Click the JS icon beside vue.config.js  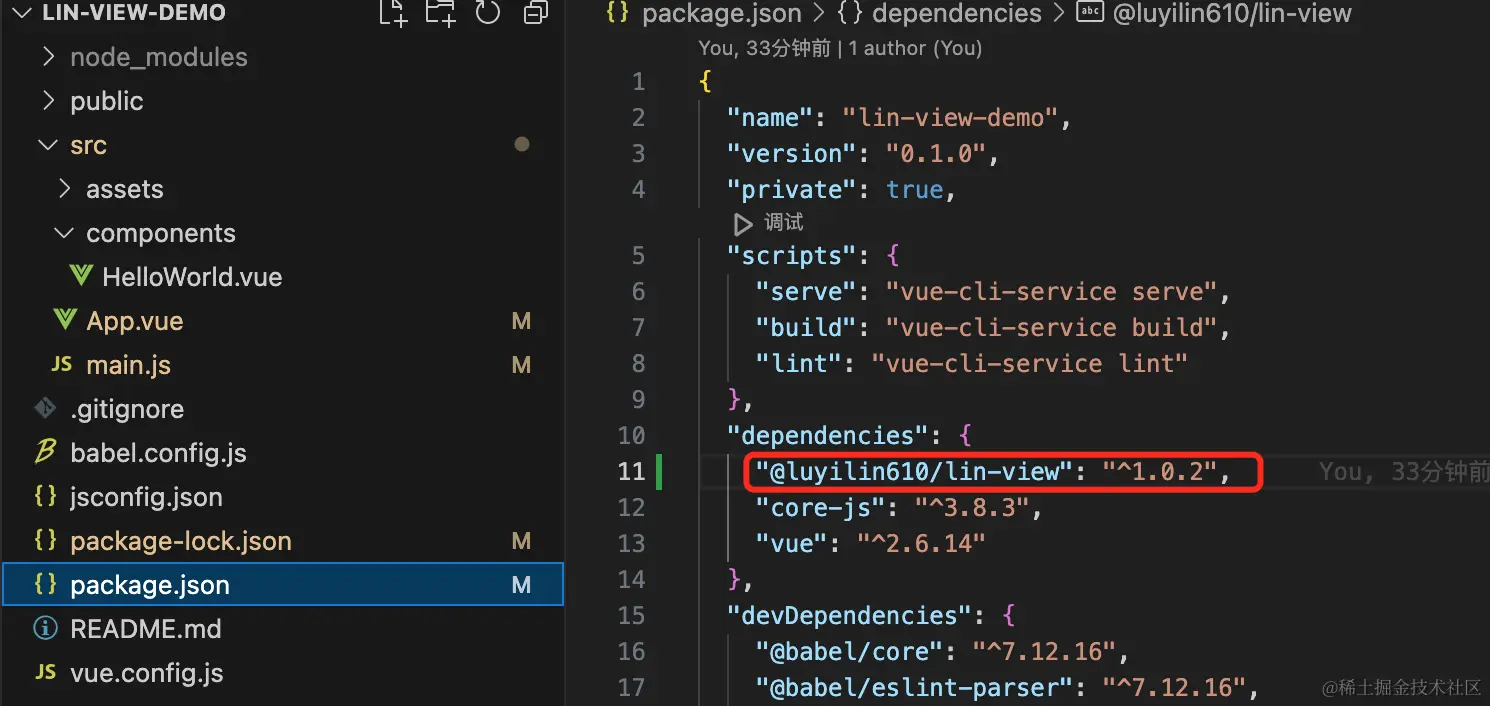(45, 673)
